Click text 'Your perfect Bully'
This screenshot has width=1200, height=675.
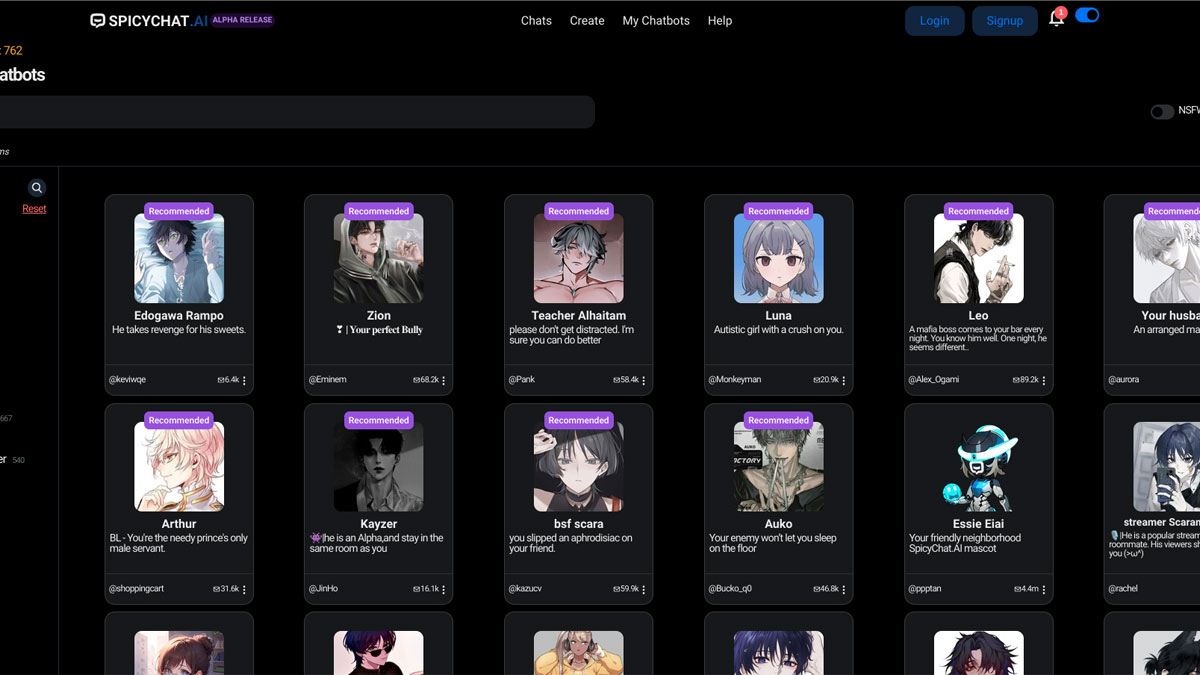pos(386,330)
